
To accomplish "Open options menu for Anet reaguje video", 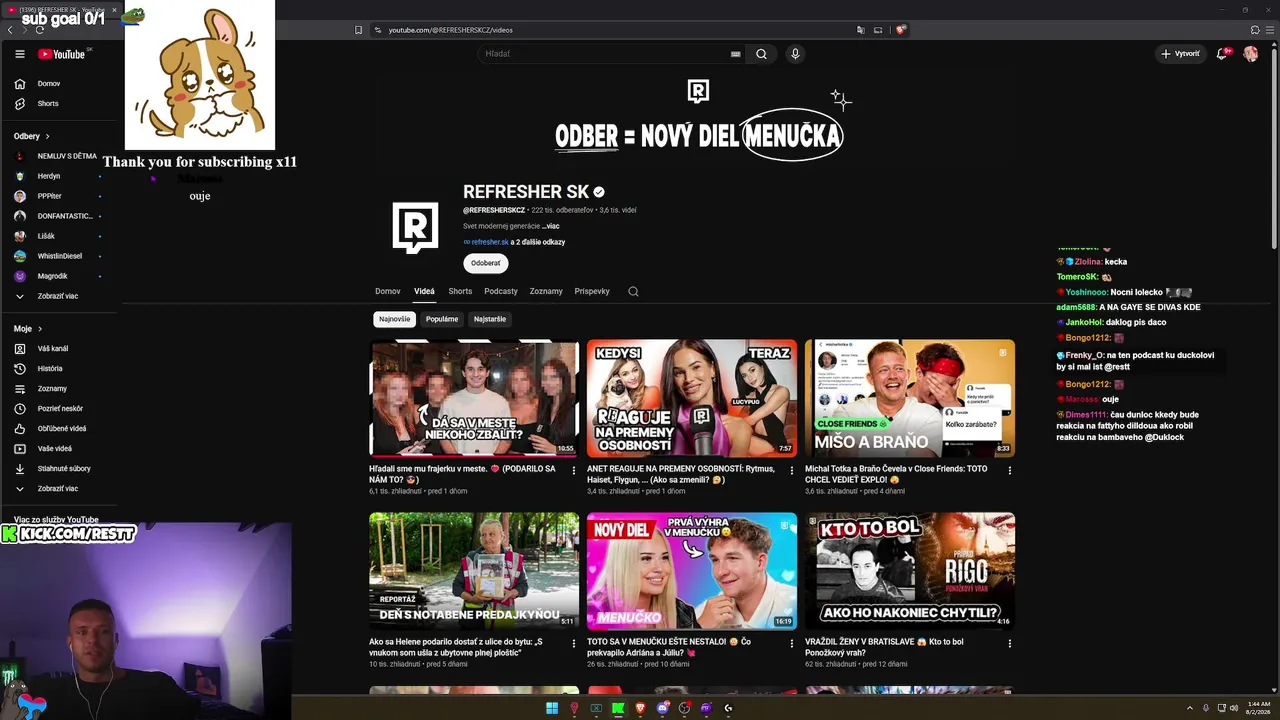I will [792, 470].
